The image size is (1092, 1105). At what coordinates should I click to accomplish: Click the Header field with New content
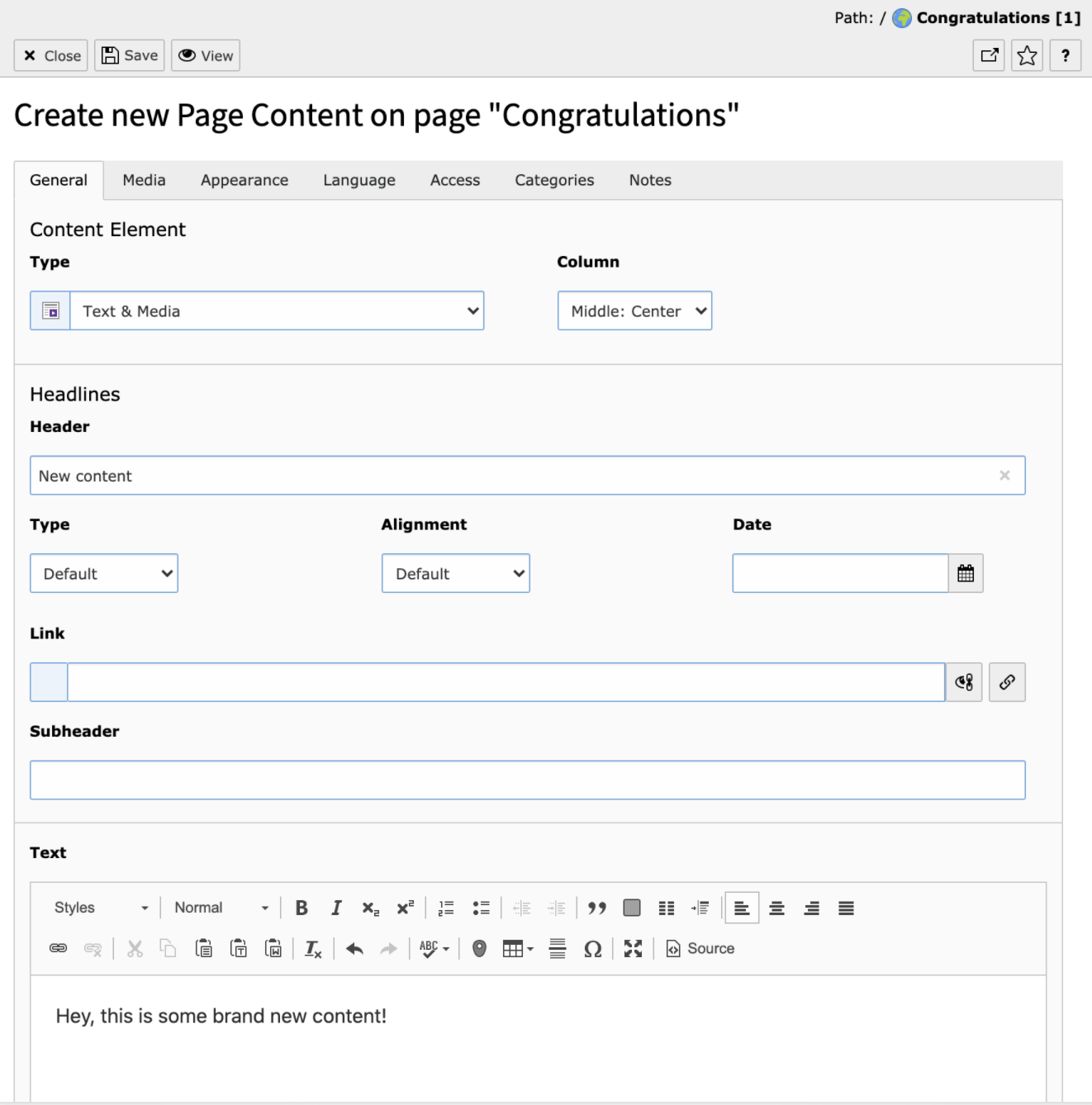point(528,476)
